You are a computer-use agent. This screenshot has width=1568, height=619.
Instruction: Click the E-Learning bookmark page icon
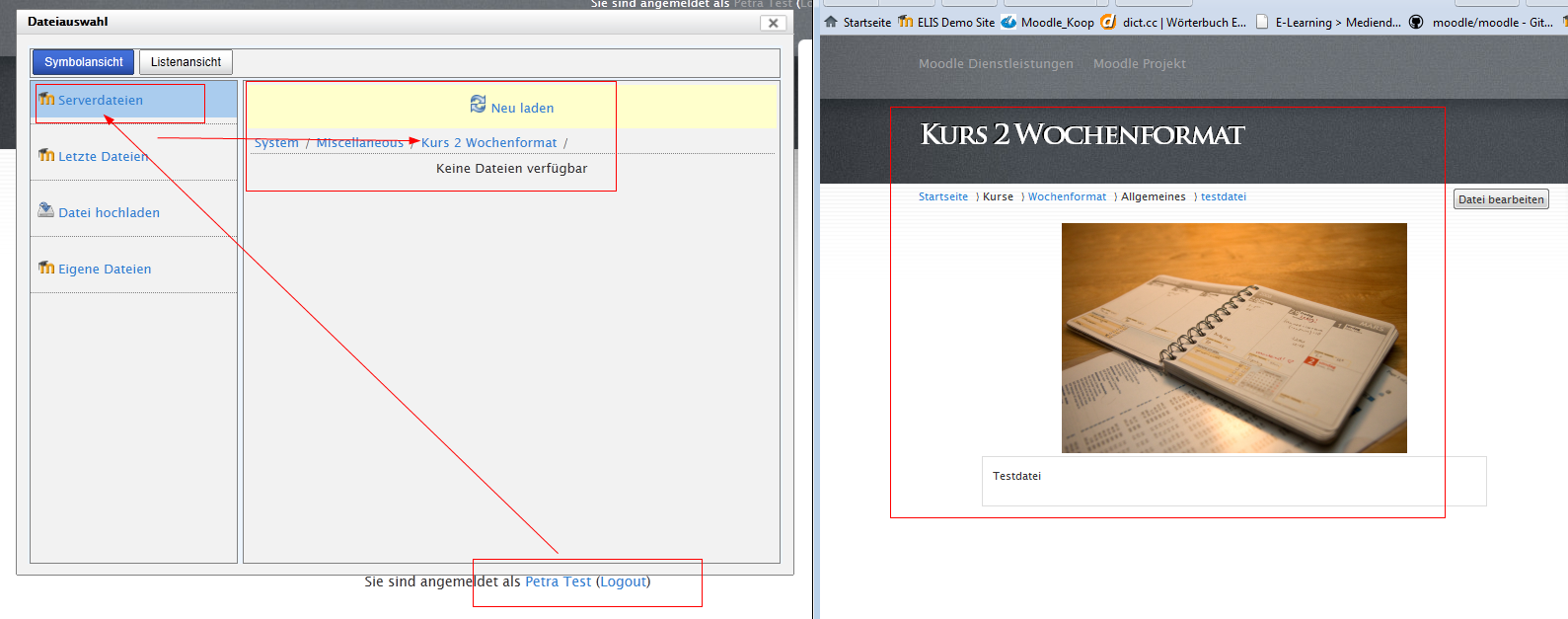pyautogui.click(x=1262, y=22)
